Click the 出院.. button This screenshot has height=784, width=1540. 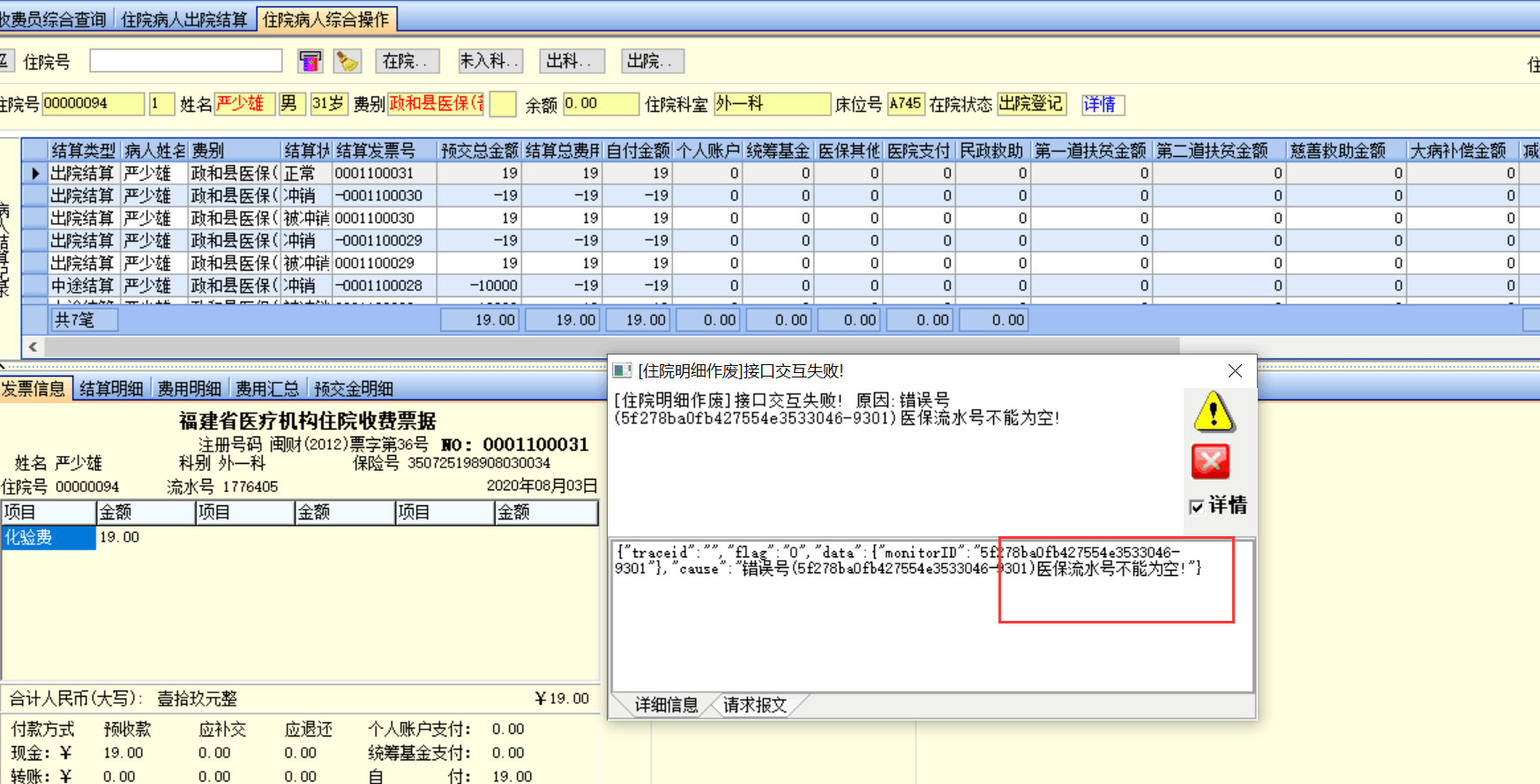(x=651, y=61)
